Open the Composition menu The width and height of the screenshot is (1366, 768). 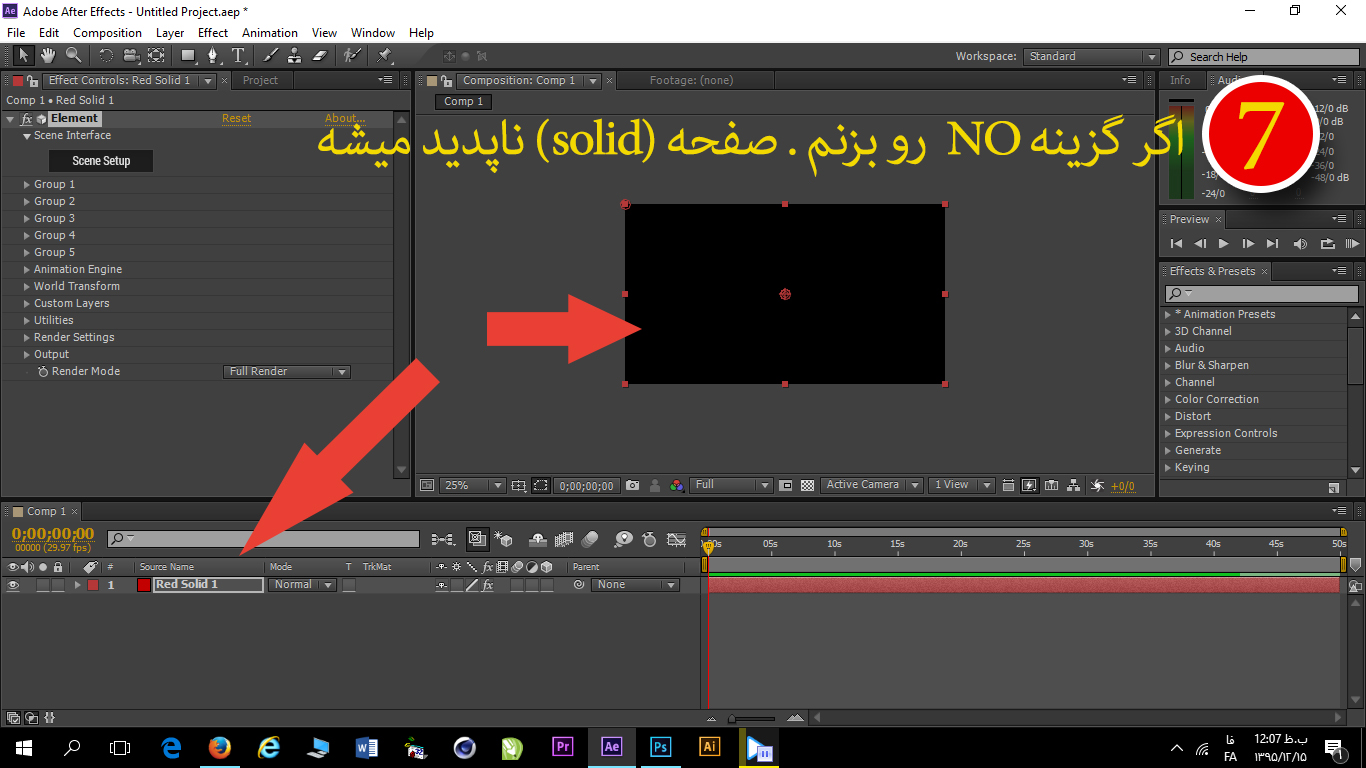coord(107,33)
